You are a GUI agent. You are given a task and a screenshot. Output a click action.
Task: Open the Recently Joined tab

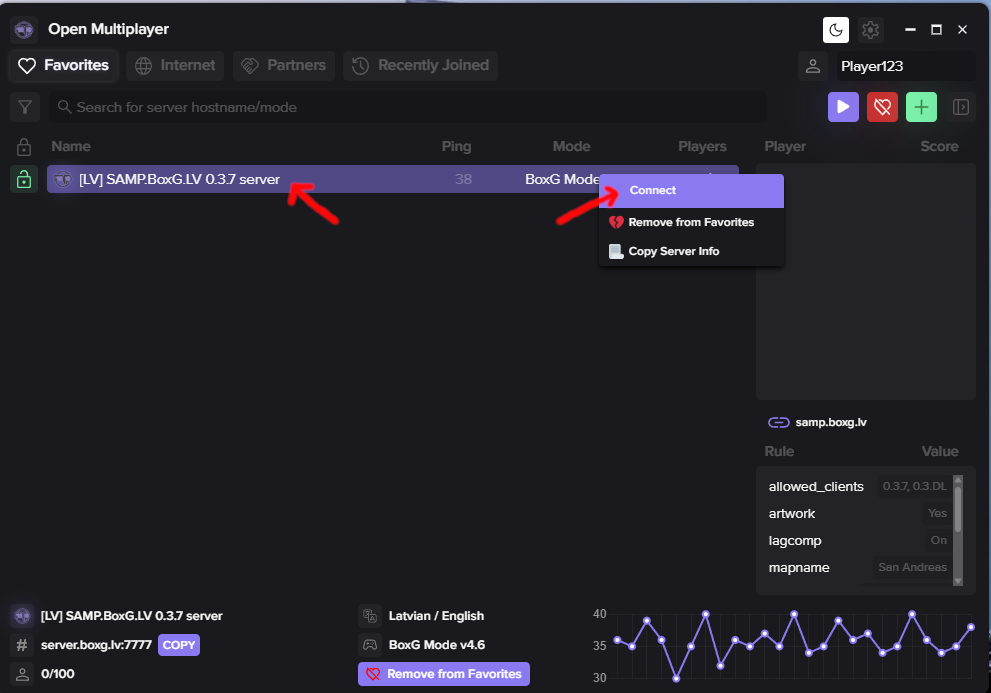pos(420,65)
